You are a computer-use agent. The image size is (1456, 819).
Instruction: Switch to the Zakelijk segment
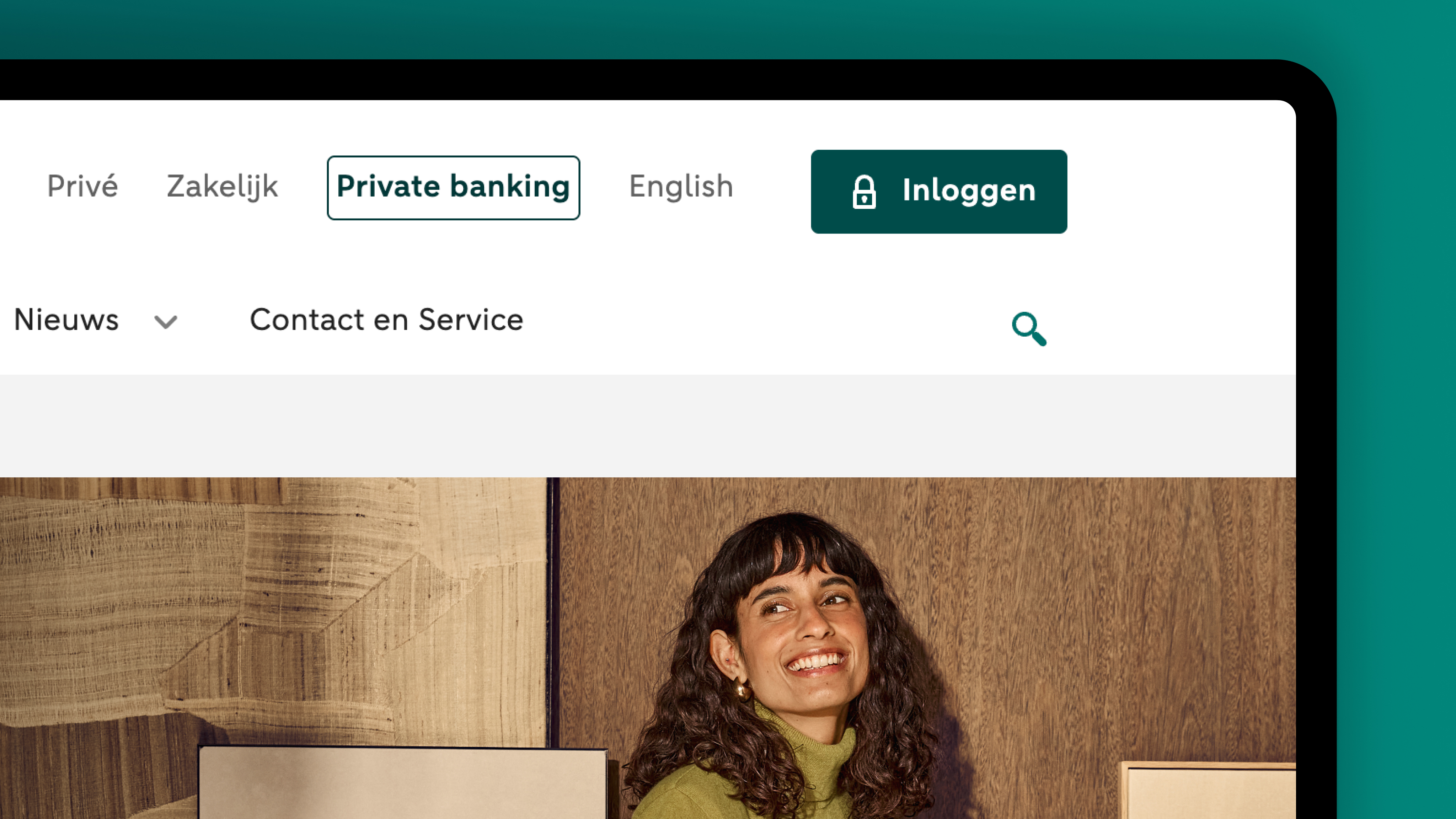pos(222,187)
